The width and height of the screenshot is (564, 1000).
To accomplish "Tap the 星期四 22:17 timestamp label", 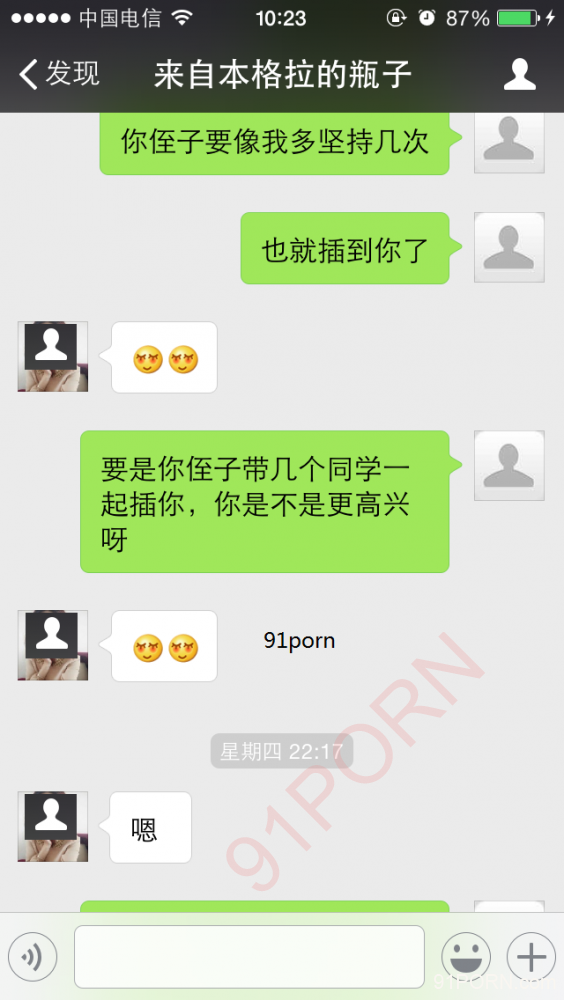I will pyautogui.click(x=282, y=751).
